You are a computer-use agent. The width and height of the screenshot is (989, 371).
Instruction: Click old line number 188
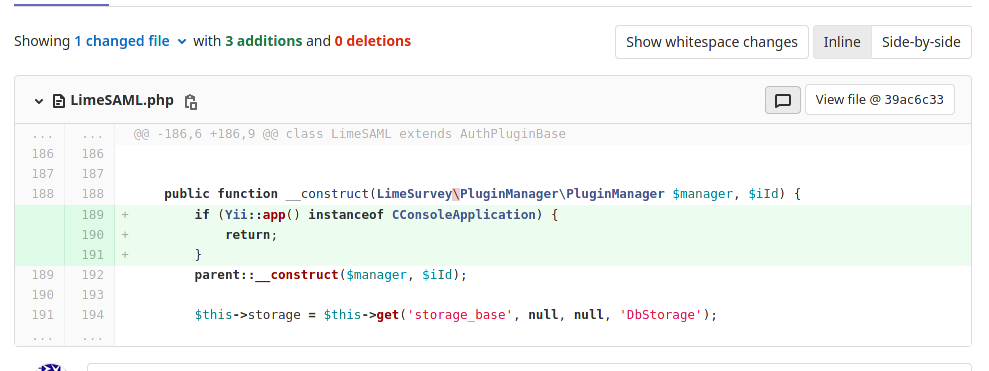(x=42, y=194)
